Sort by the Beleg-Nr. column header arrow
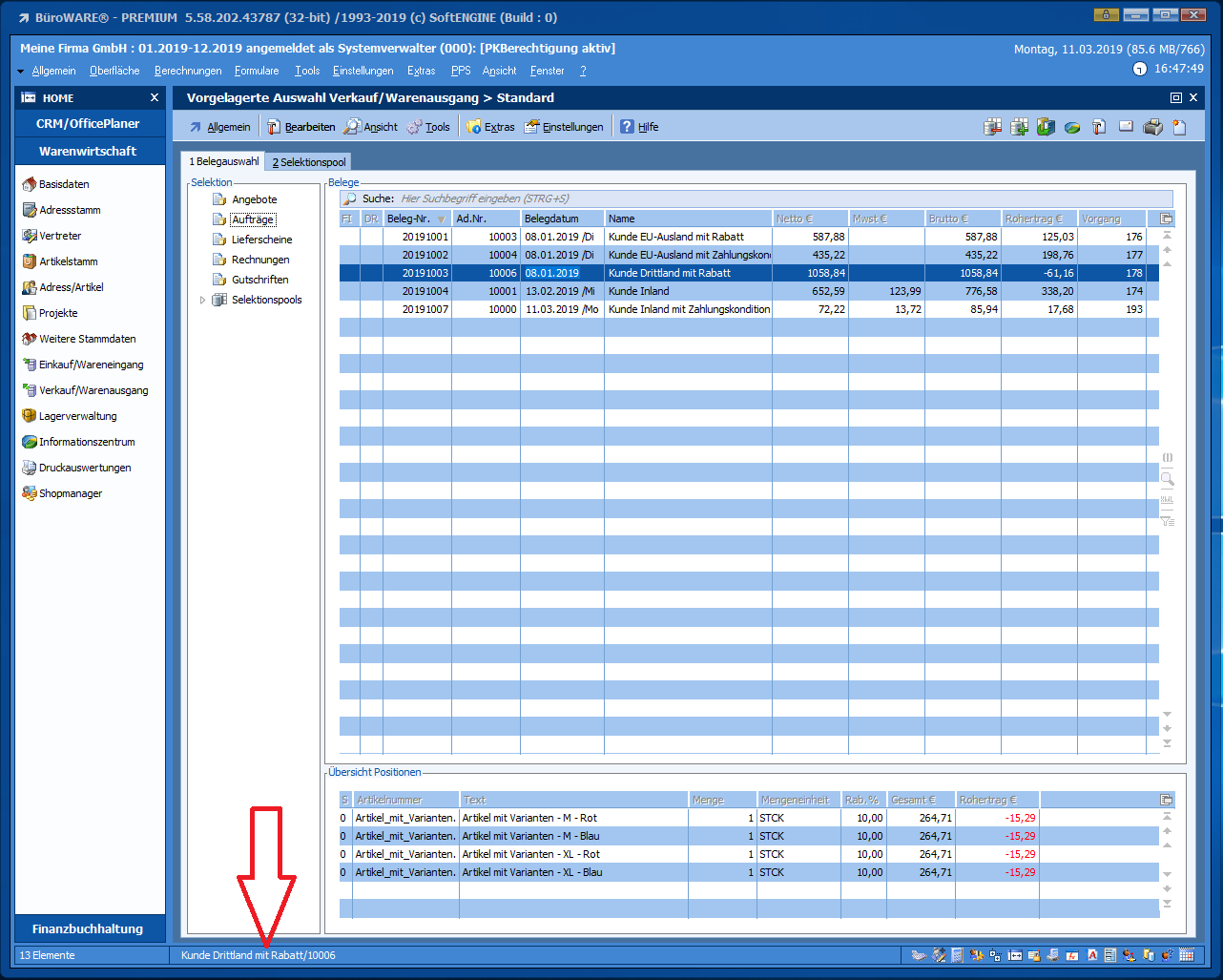This screenshot has width=1223, height=980. 441,219
